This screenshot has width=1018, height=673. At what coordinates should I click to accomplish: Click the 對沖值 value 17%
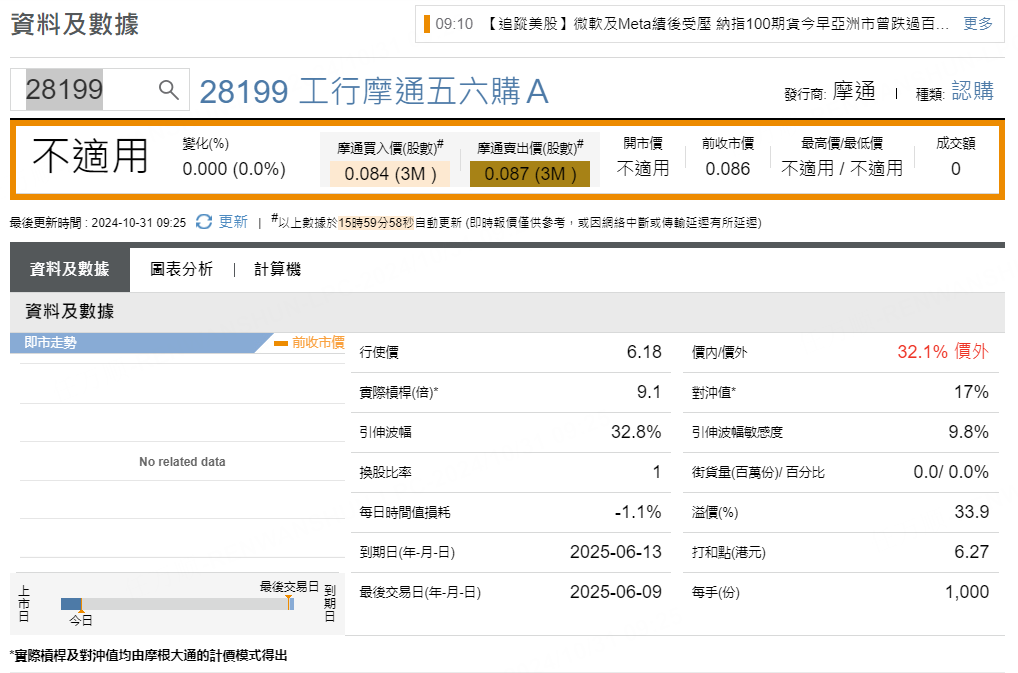(x=971, y=392)
